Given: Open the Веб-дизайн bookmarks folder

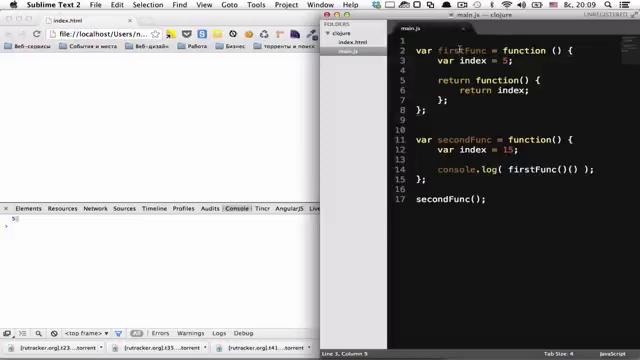Looking at the screenshot, I should click(147, 46).
